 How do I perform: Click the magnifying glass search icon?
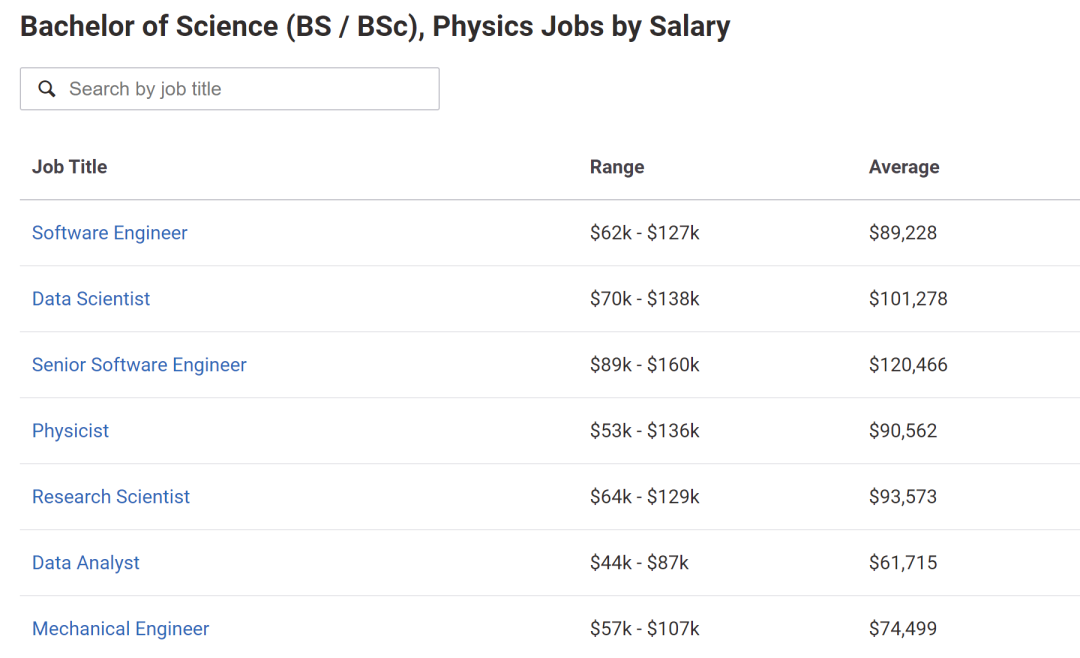[x=47, y=89]
